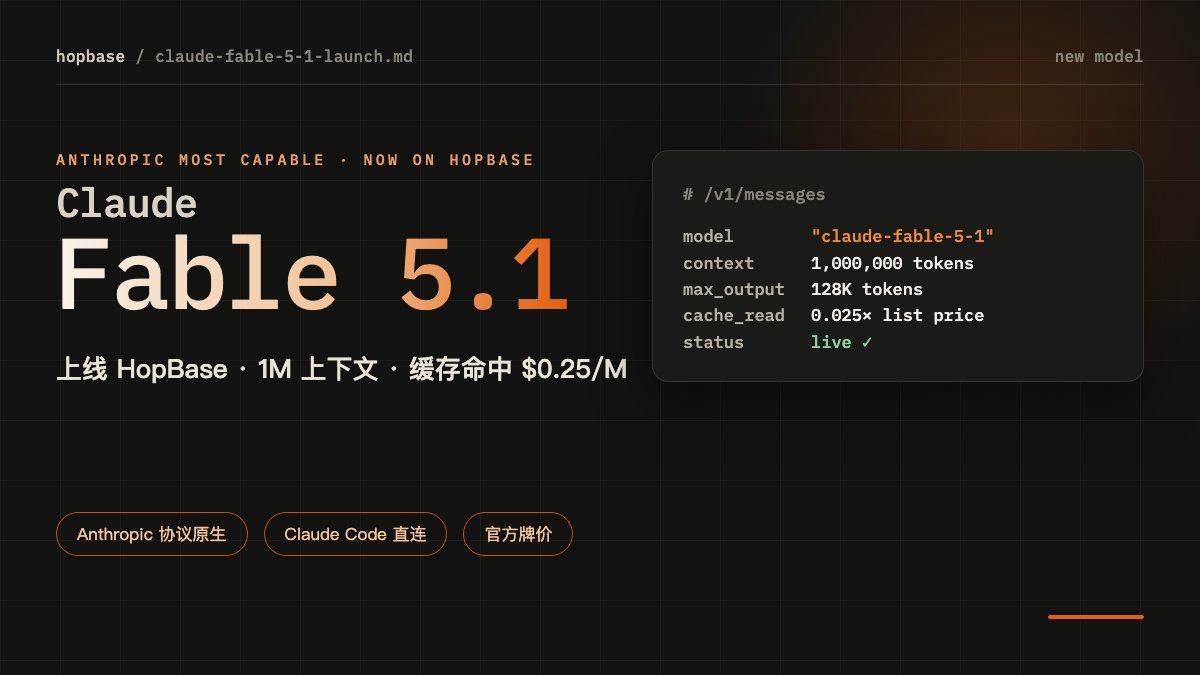Click the "model" key label
The width and height of the screenshot is (1200, 675).
(x=708, y=236)
